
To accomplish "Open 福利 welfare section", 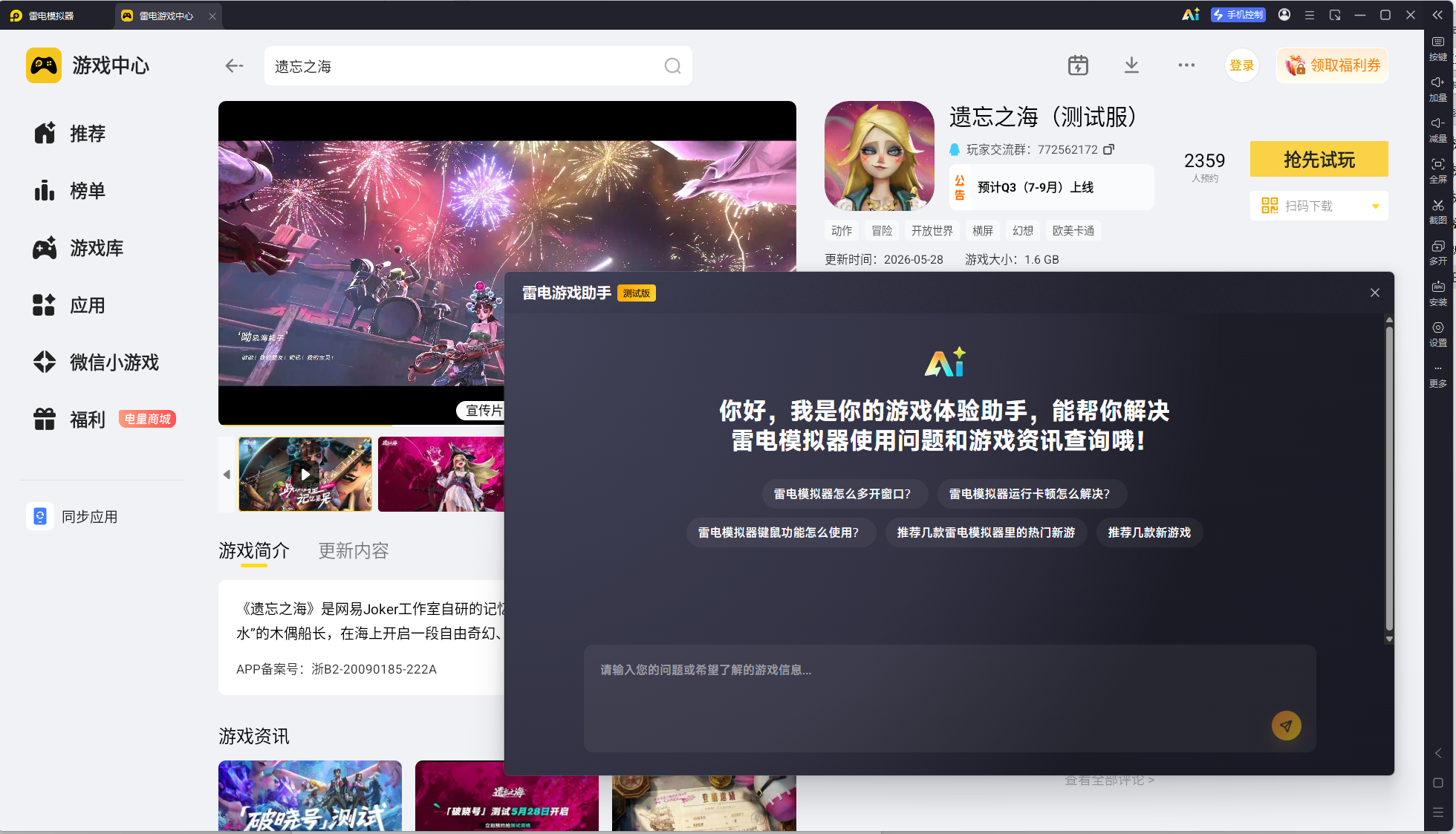I will [70, 420].
